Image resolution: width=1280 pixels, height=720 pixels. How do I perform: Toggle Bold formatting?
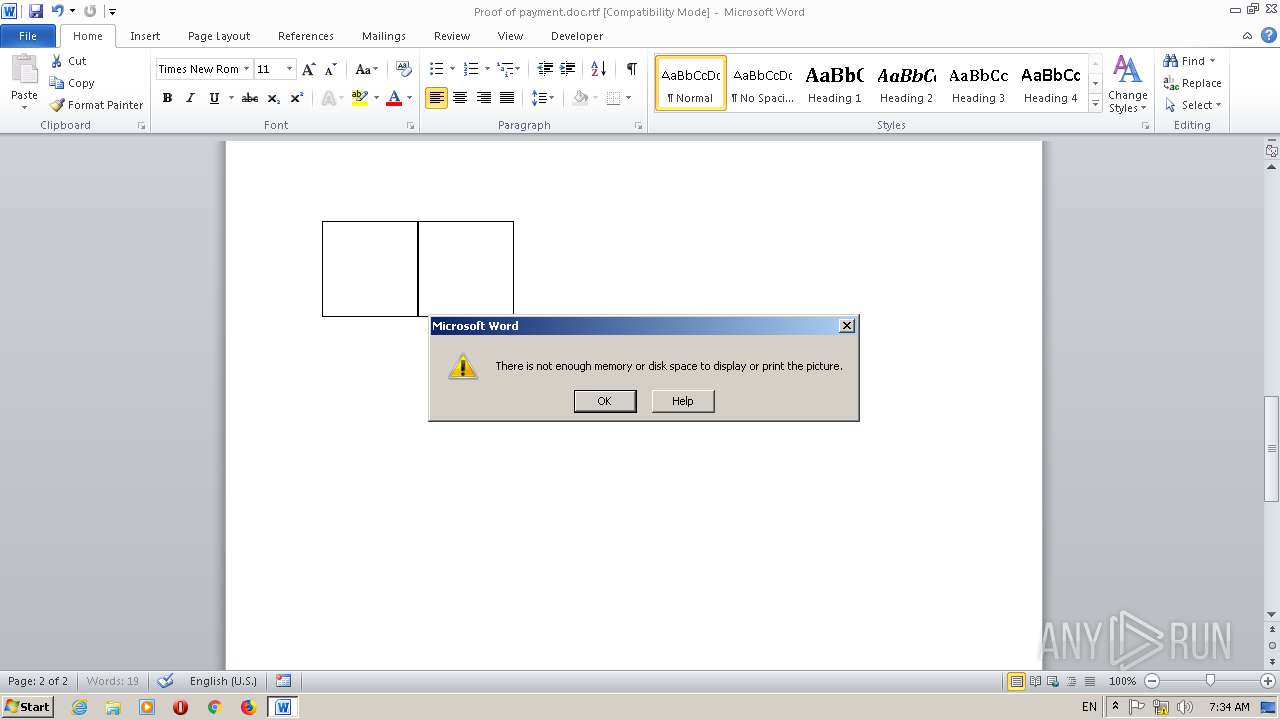tap(167, 98)
